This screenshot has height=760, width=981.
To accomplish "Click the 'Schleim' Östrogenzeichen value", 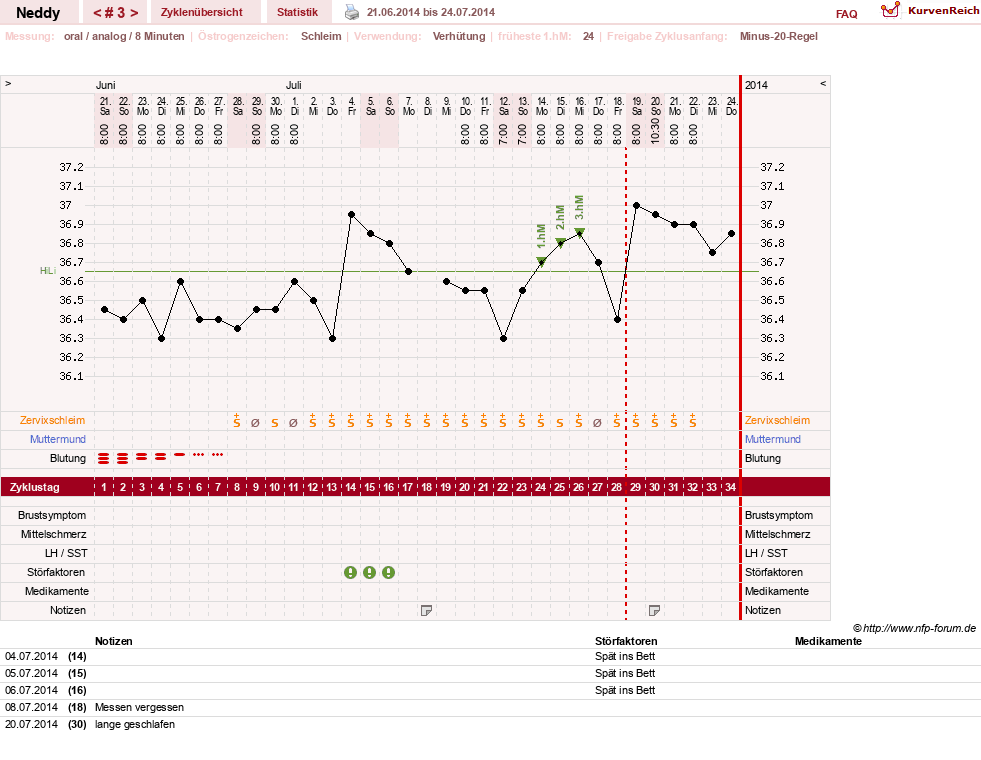I will [321, 36].
